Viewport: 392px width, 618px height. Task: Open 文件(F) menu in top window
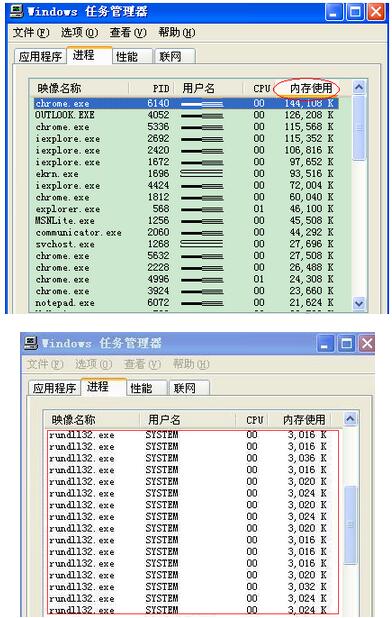pyautogui.click(x=31, y=32)
